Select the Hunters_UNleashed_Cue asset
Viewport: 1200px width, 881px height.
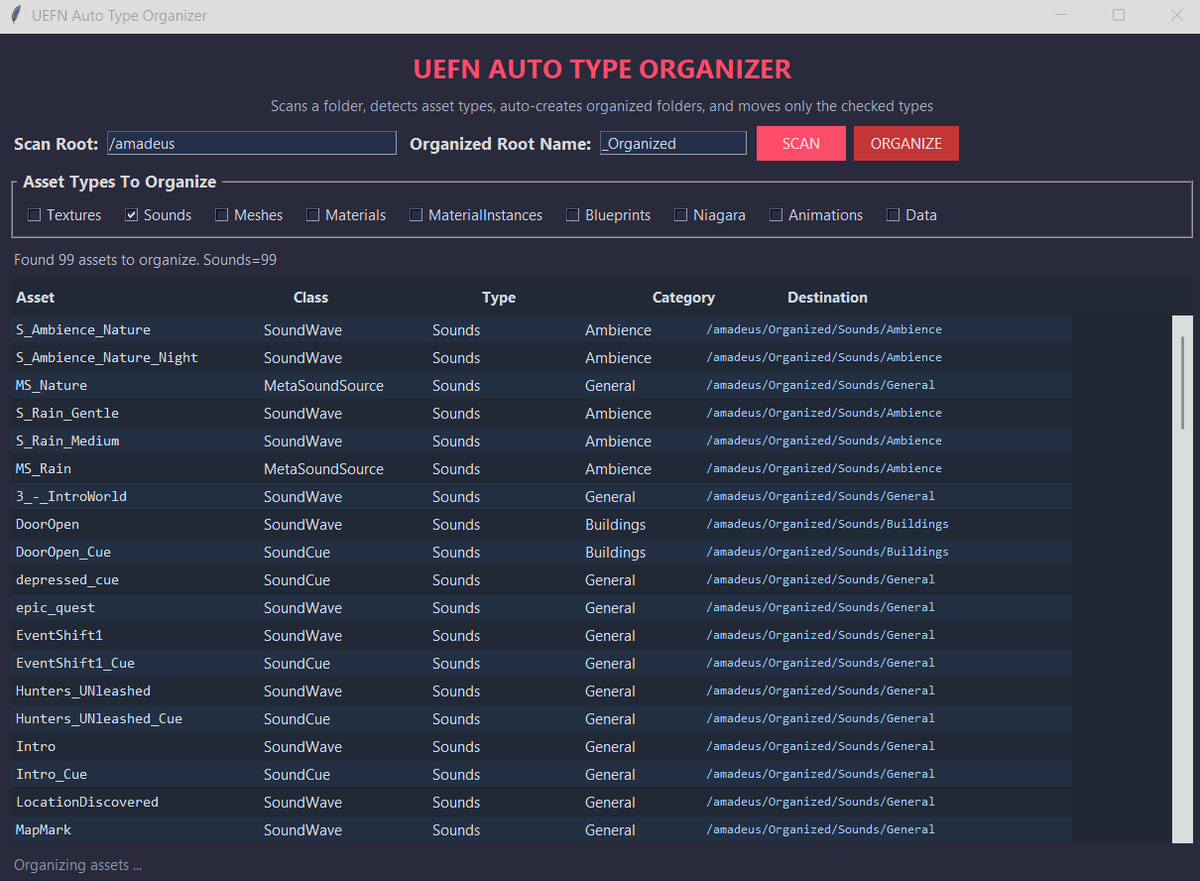point(542,719)
